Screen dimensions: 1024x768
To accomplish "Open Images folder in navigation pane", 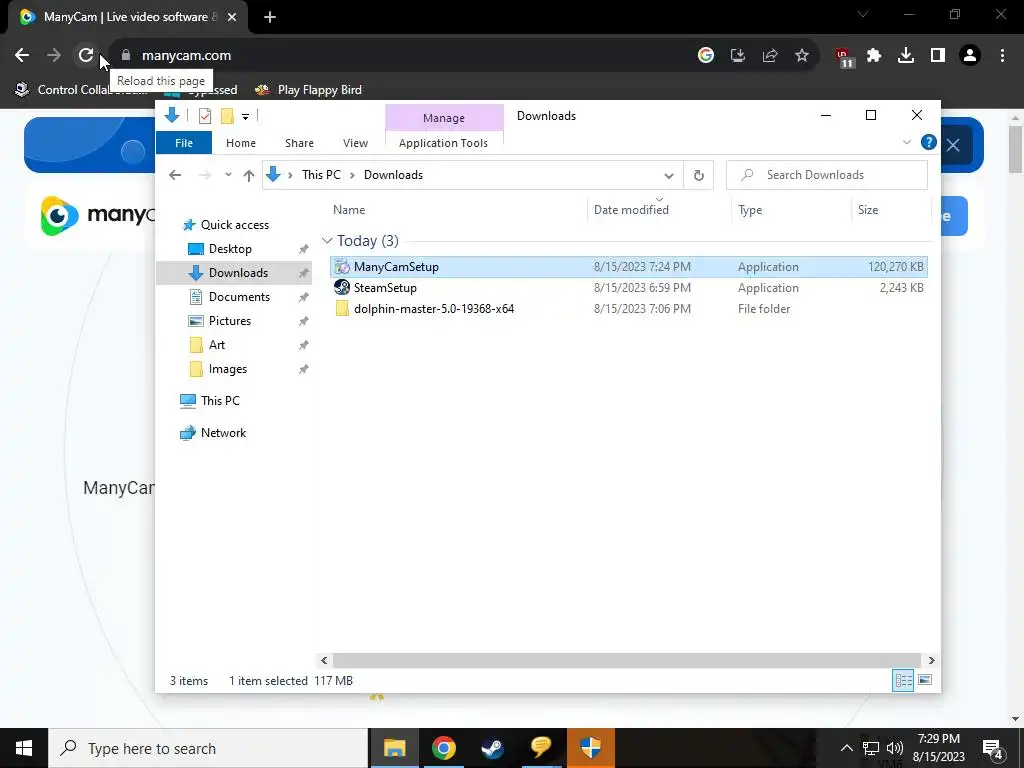I will [228, 369].
